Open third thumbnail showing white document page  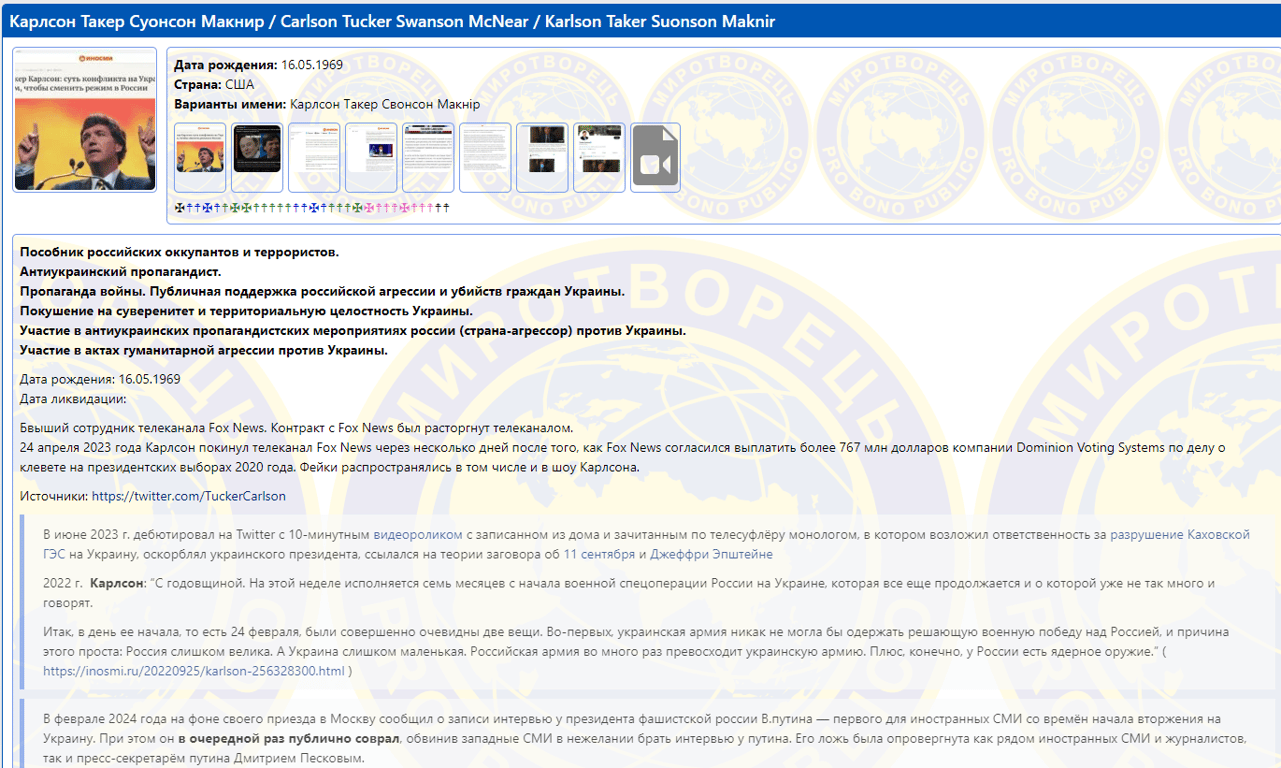314,158
